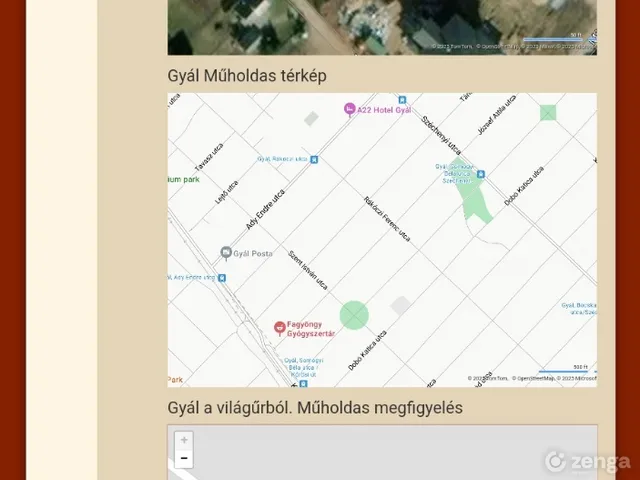Click the satellite image thumbnail above the heading
The image size is (640, 480).
[x=382, y=27]
